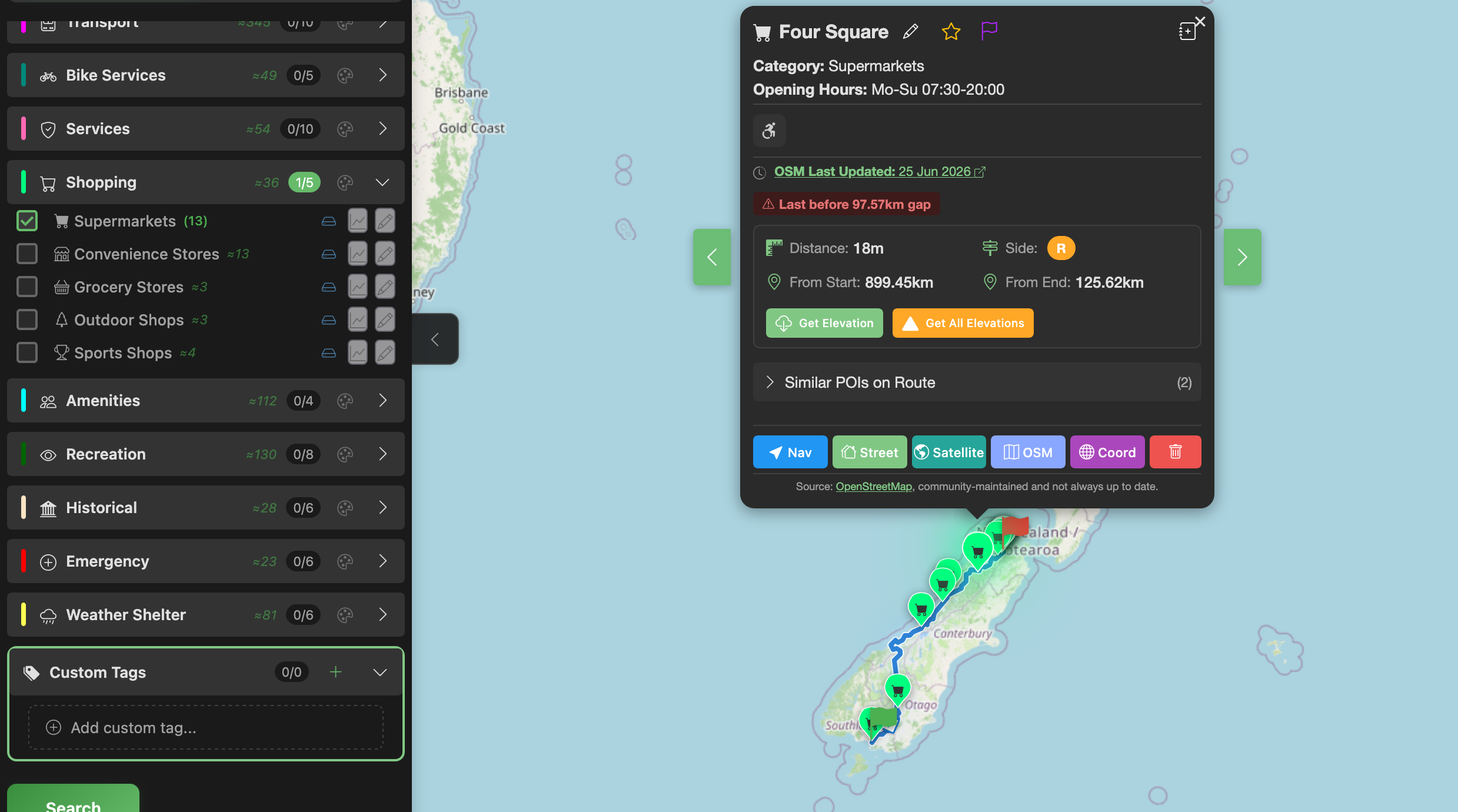Image resolution: width=1458 pixels, height=812 pixels.
Task: Expand the Services category
Action: click(x=382, y=129)
